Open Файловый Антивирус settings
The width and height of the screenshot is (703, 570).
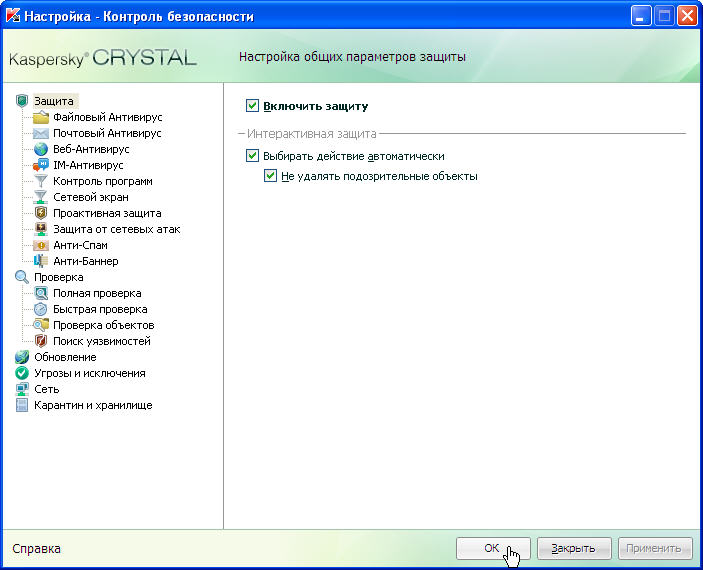coord(108,117)
